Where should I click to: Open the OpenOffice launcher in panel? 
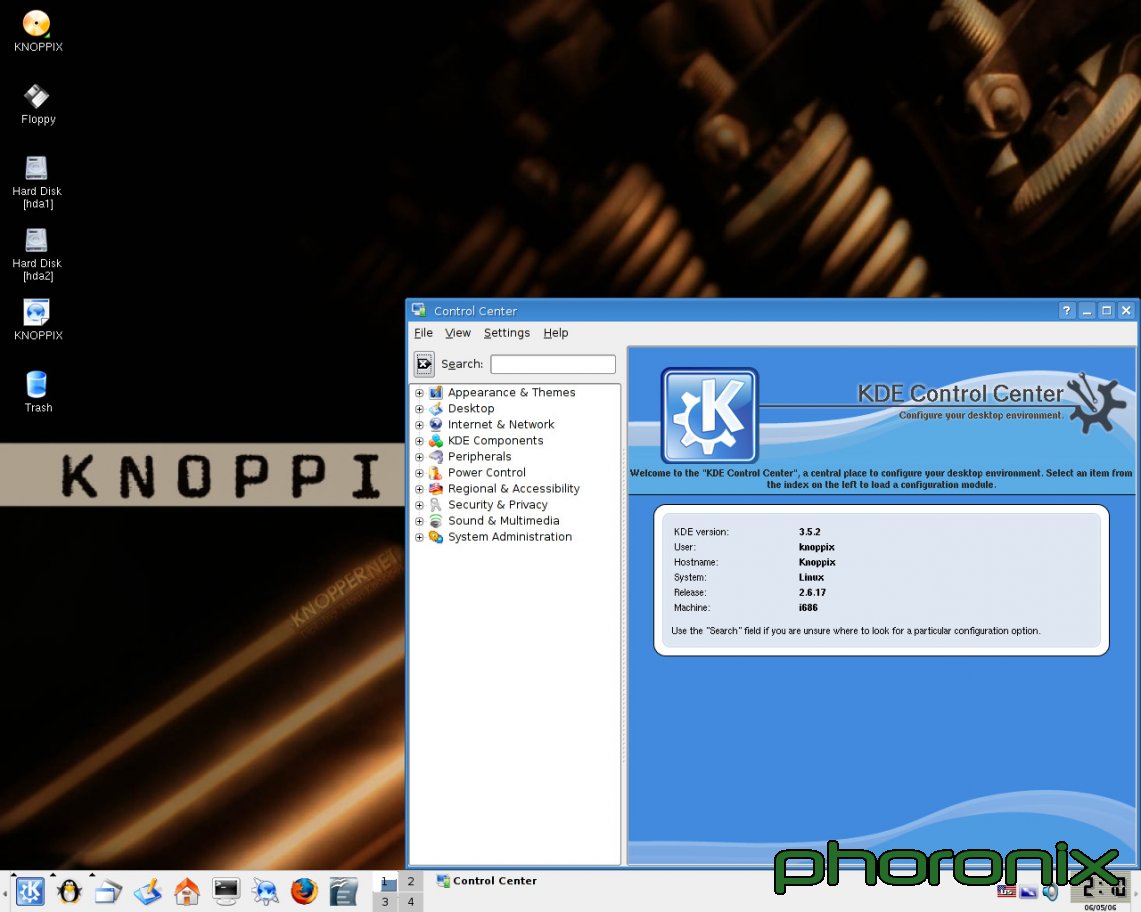[x=343, y=890]
